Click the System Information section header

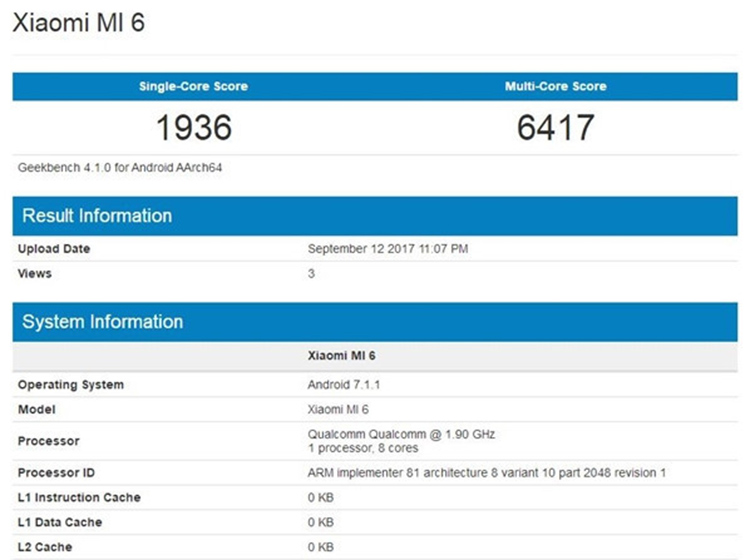(103, 322)
